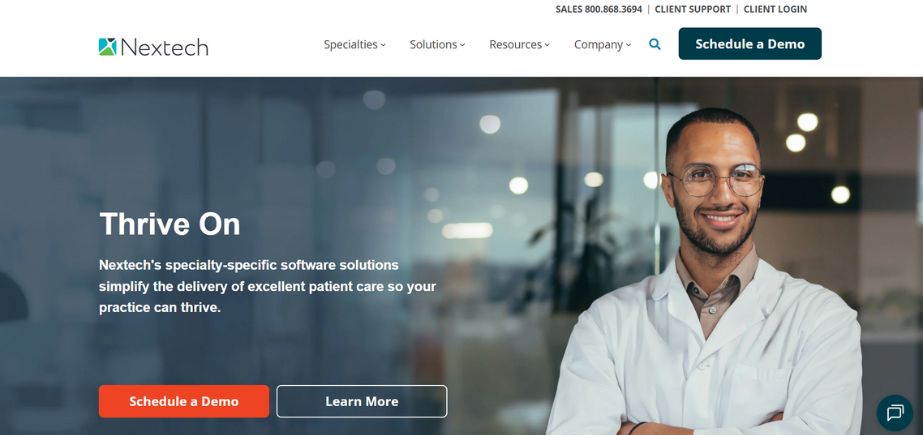Expand the chevron beside Solutions

(x=463, y=45)
